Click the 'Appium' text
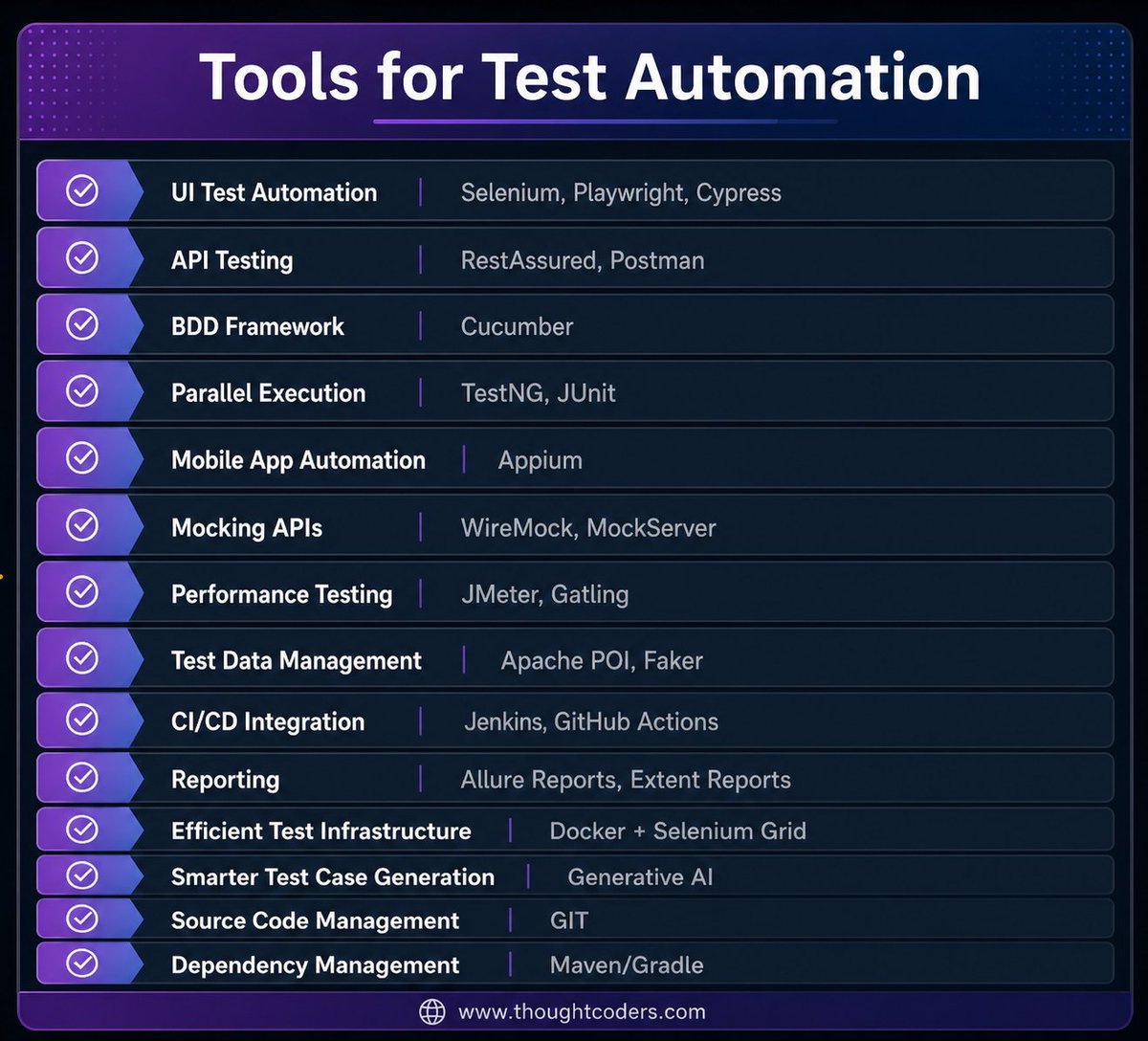This screenshot has width=1148, height=1041. [x=540, y=461]
